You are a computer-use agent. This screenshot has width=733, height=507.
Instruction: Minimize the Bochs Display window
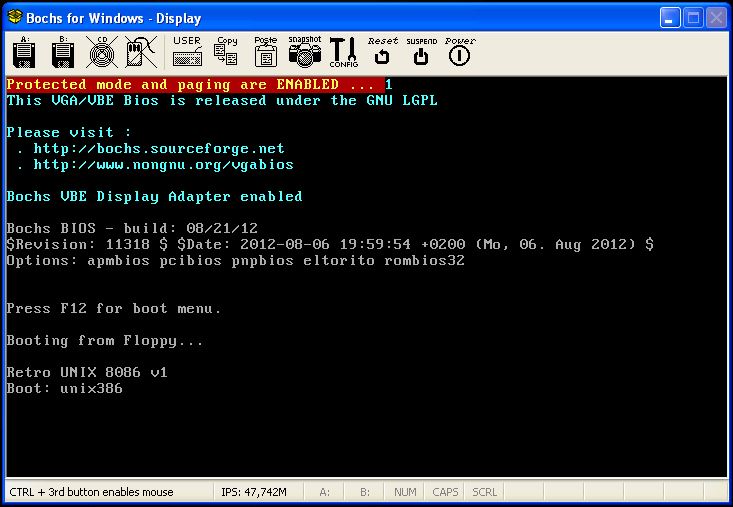670,18
